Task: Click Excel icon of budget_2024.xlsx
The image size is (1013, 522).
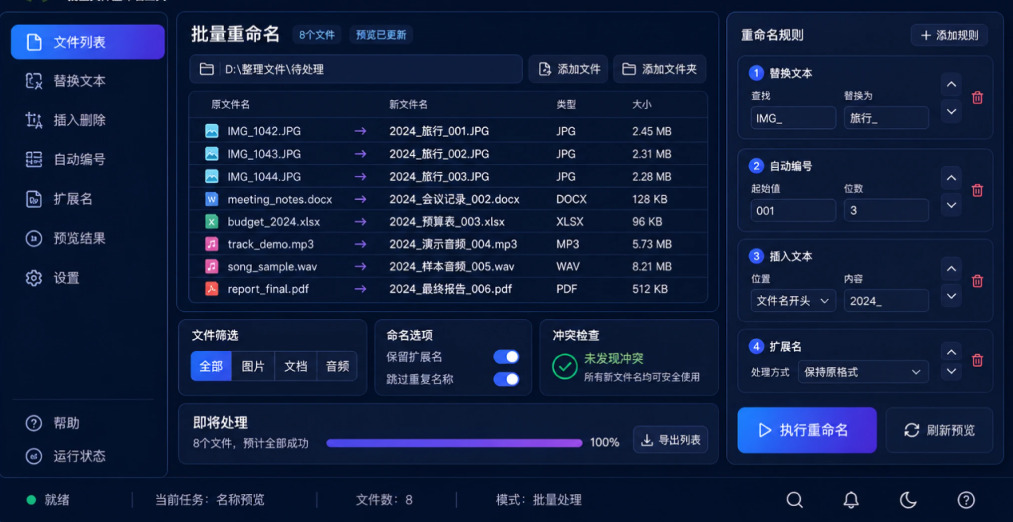Action: 211,222
